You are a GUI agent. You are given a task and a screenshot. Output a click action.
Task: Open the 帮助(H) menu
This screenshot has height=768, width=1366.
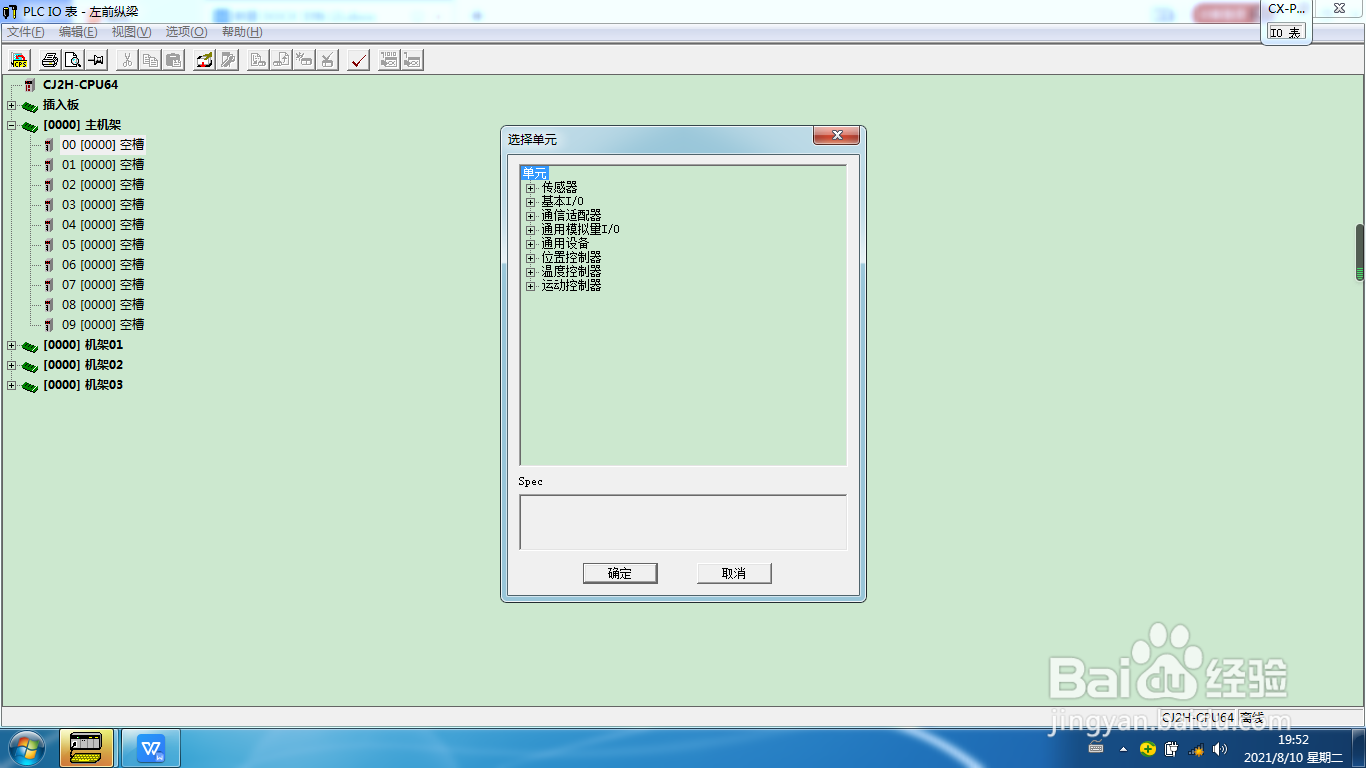point(242,32)
